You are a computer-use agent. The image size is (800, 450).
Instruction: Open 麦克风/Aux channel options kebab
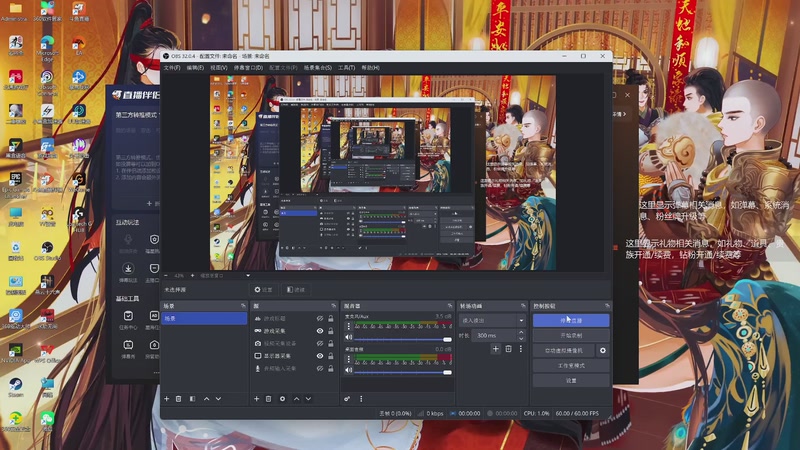point(349,326)
